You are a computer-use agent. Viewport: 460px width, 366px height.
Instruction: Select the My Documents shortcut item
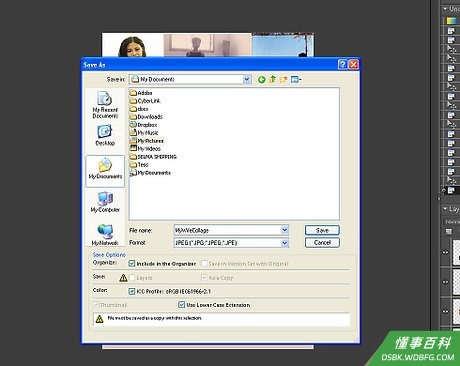point(150,173)
